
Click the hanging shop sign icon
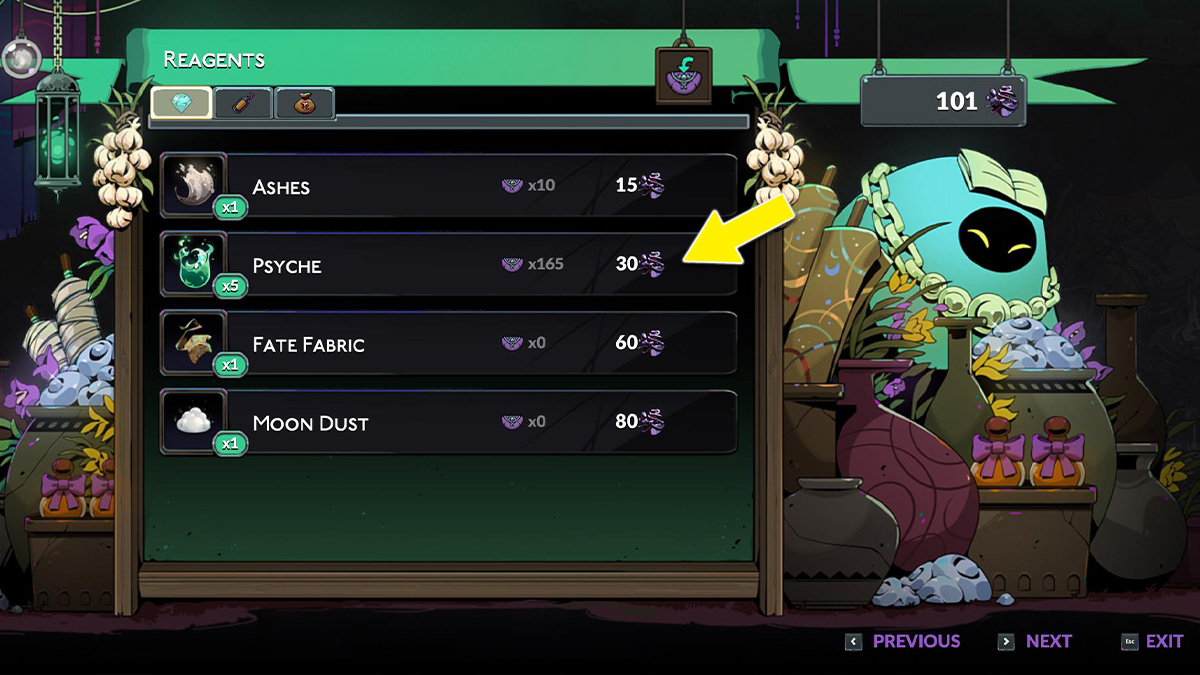[x=684, y=75]
